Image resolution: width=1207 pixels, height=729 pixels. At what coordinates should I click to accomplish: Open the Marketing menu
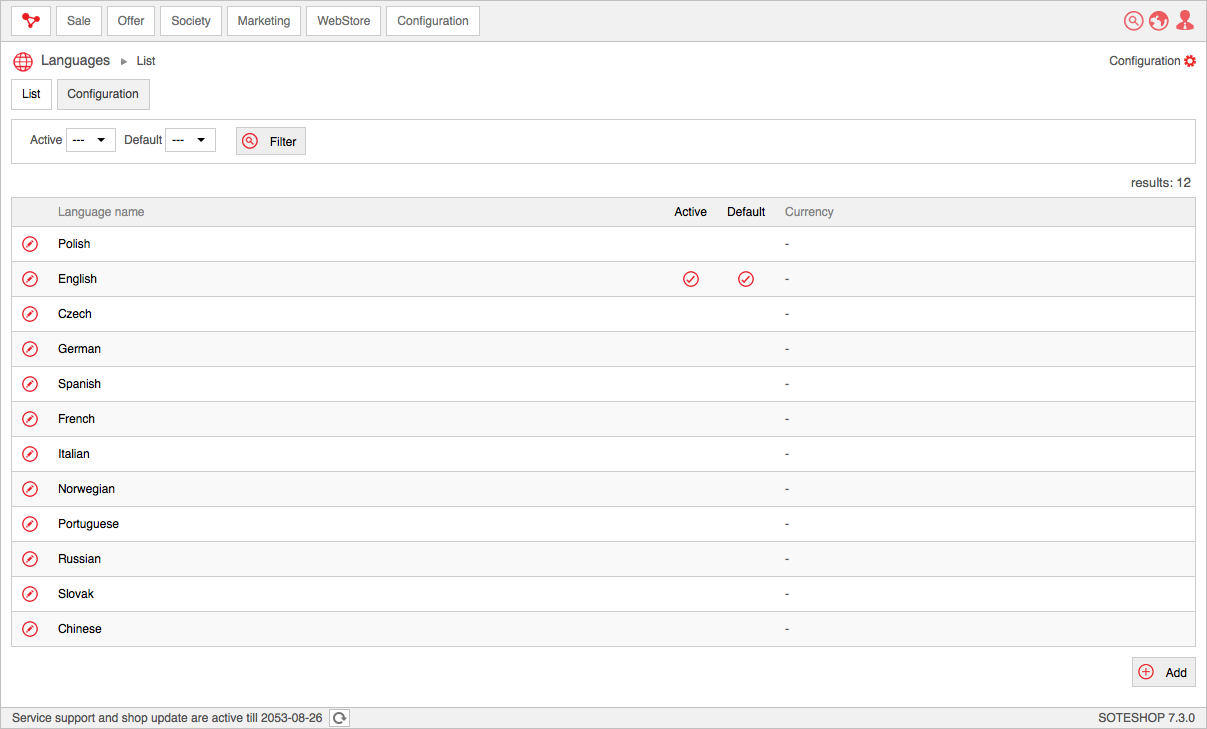264,21
